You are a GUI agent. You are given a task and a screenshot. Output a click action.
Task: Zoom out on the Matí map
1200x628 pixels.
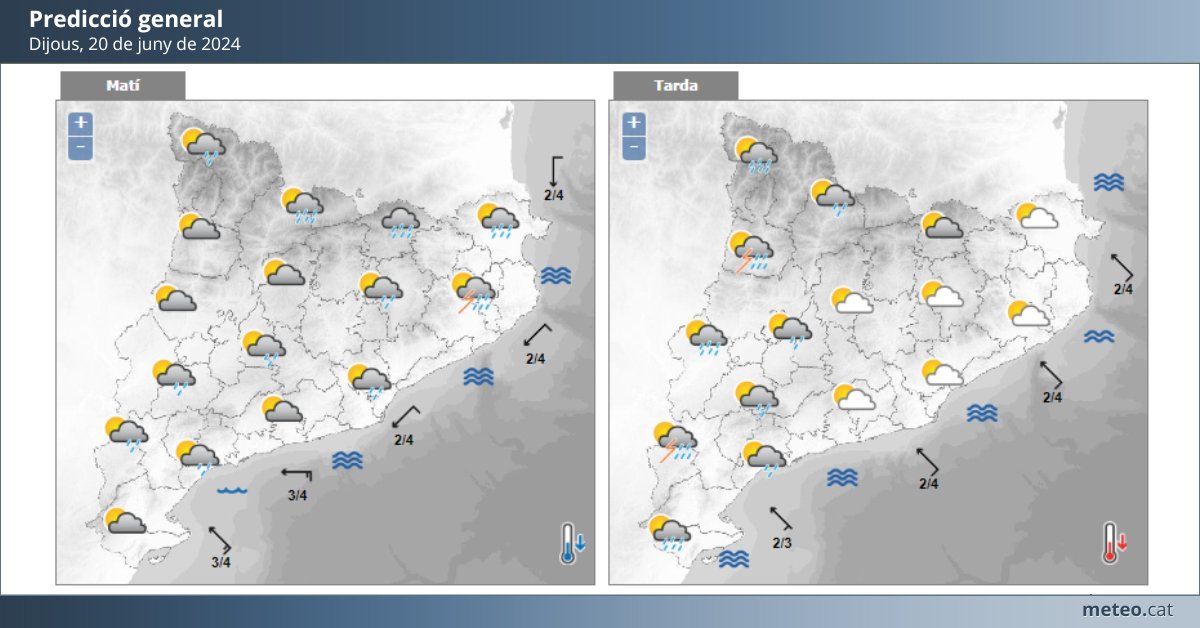pyautogui.click(x=81, y=148)
